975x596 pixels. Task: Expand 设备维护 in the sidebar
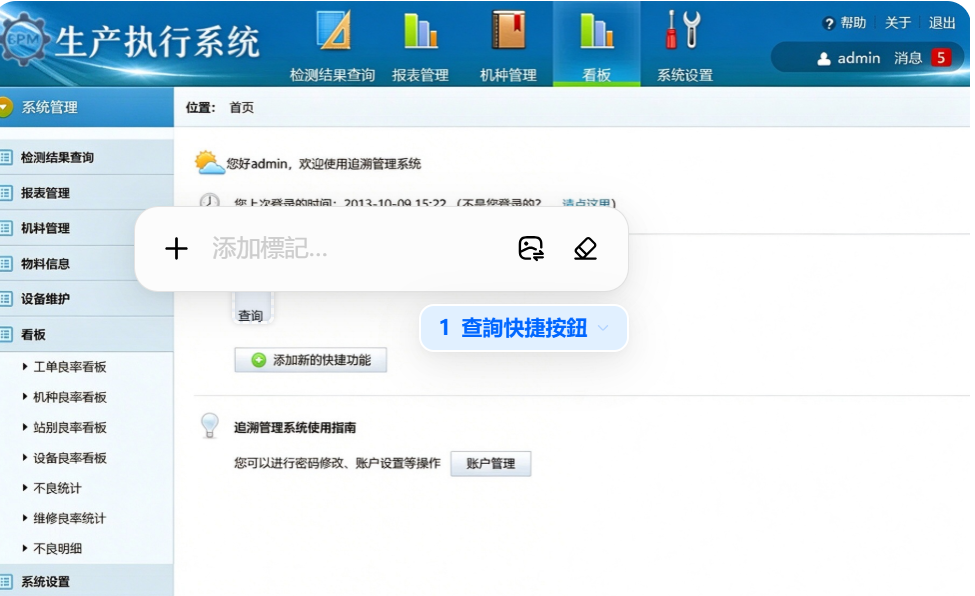86,299
